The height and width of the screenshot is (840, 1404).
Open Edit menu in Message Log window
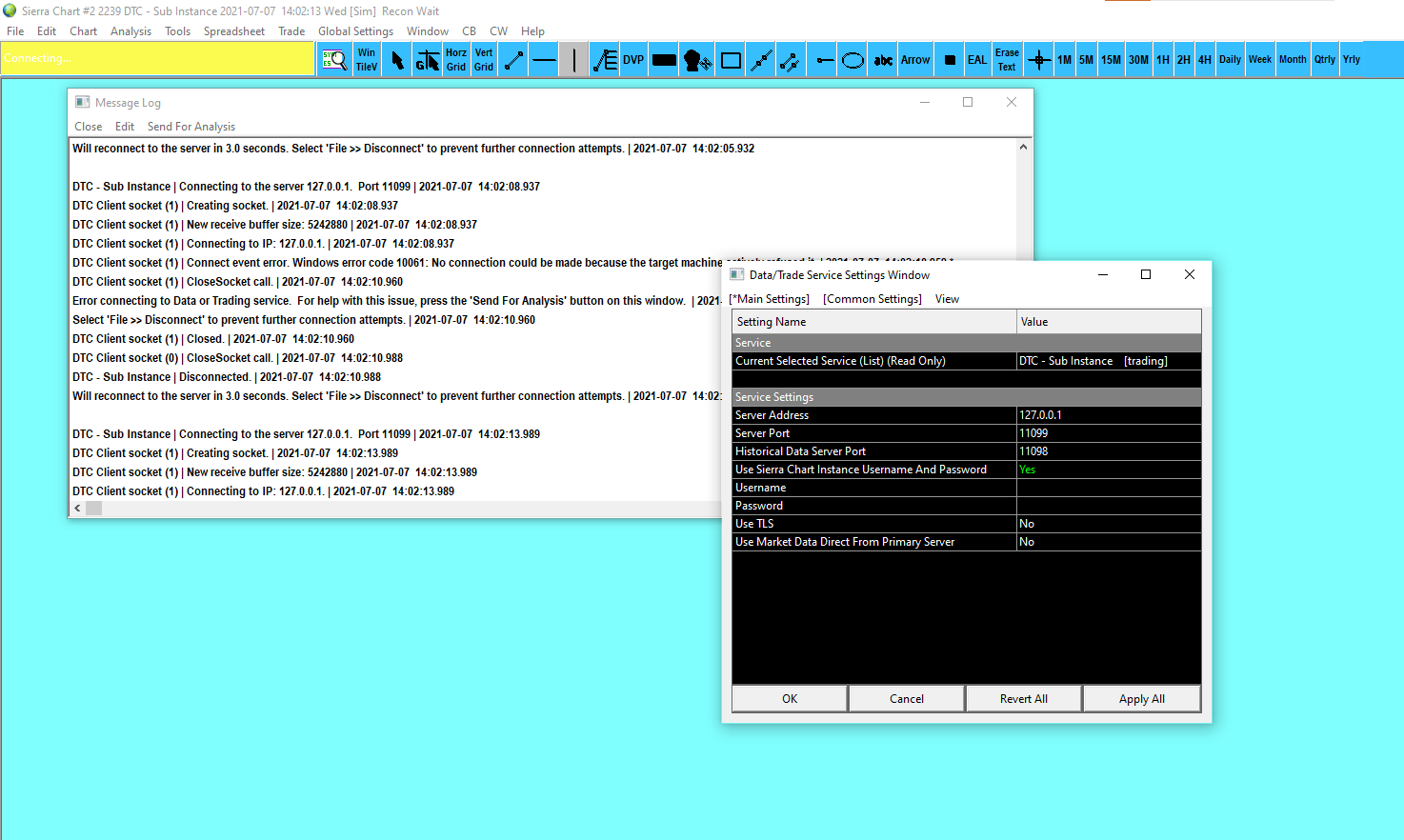click(x=125, y=127)
